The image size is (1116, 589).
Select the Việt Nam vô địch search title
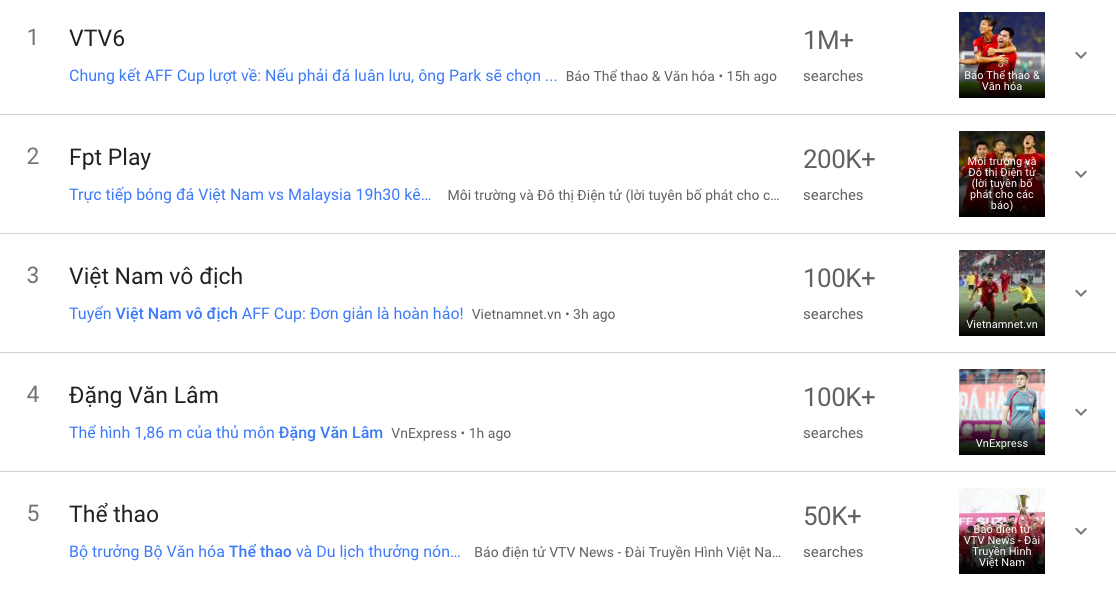click(156, 277)
